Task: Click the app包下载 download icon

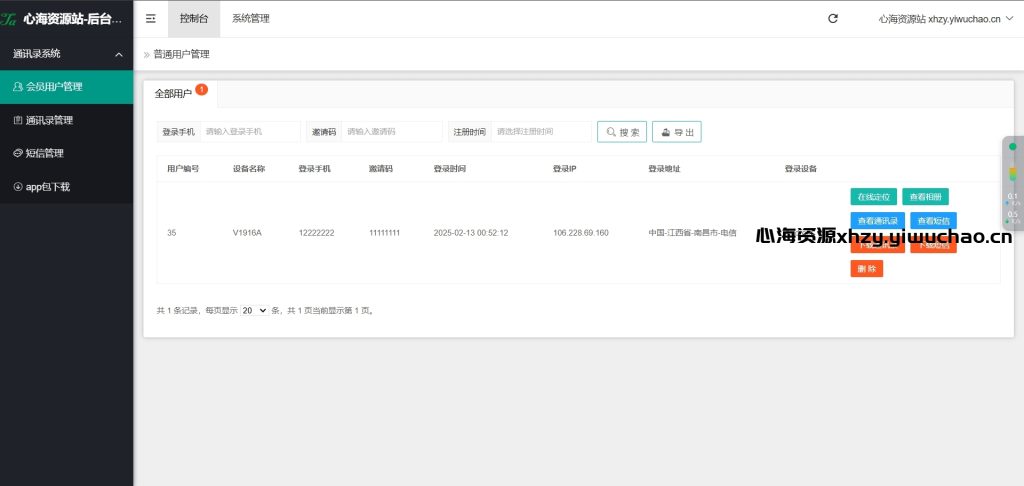Action: pos(18,187)
